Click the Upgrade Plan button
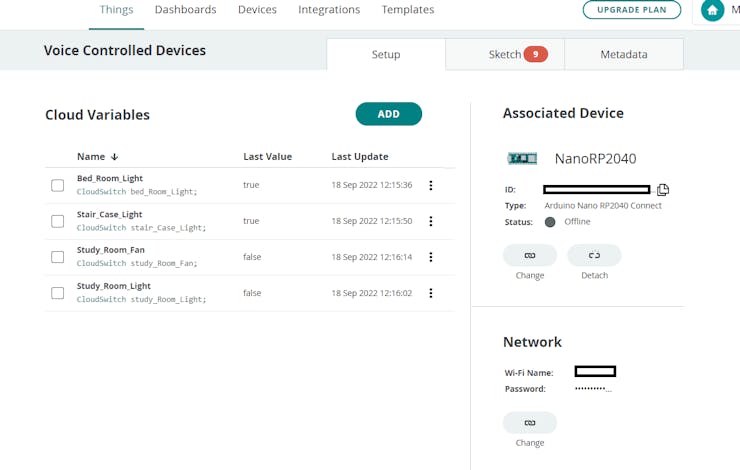 (x=632, y=10)
